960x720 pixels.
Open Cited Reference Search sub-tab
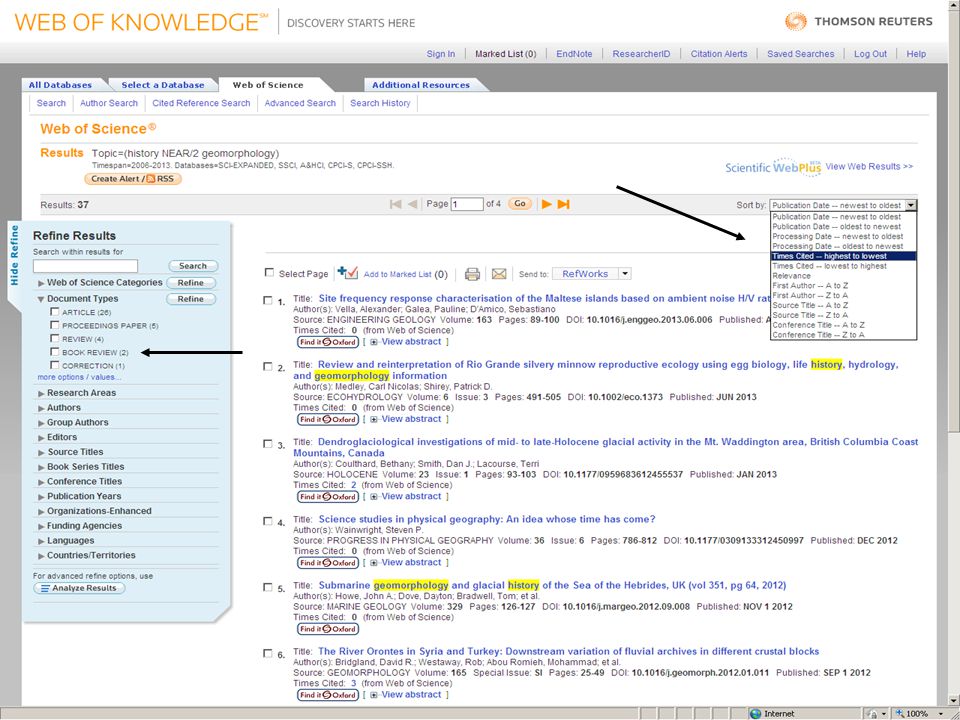(201, 103)
